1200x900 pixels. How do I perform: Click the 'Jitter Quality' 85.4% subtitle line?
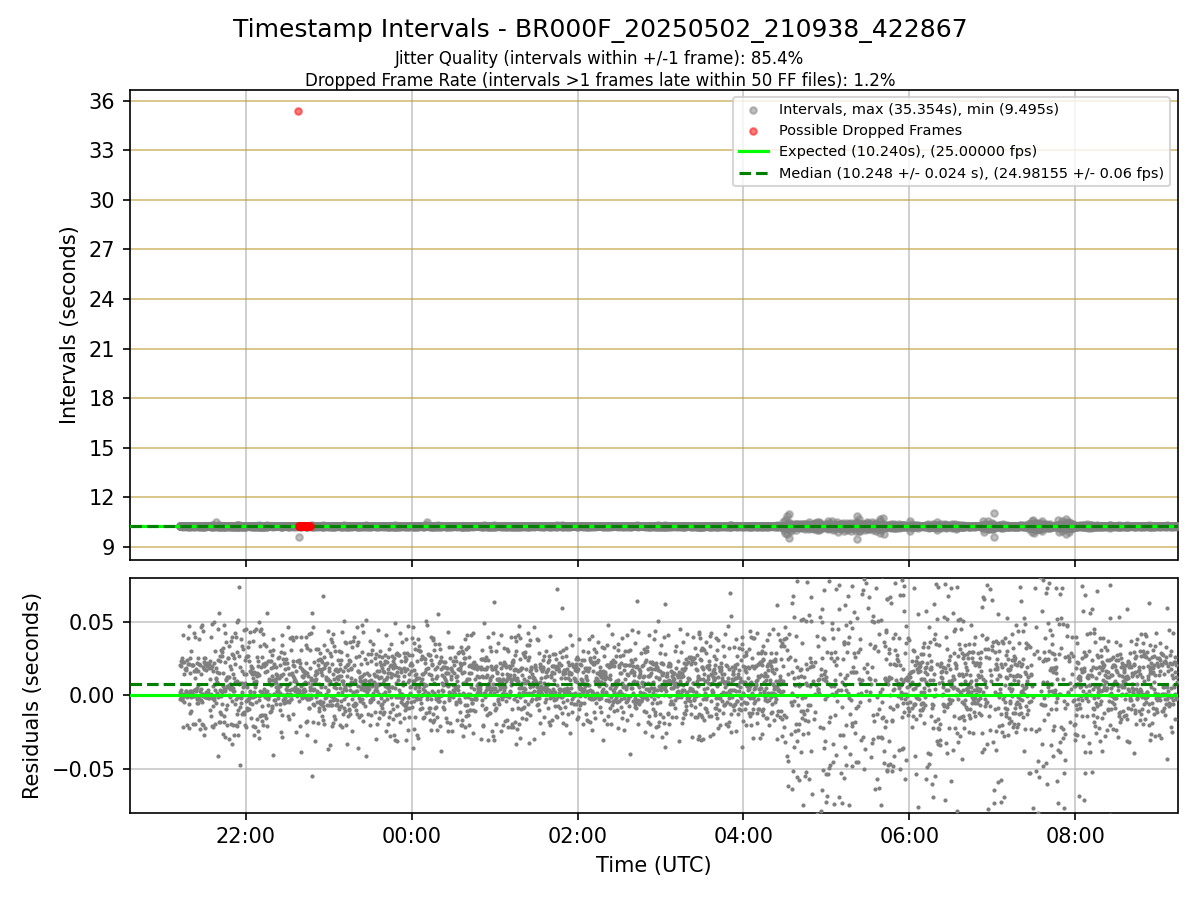tap(599, 58)
